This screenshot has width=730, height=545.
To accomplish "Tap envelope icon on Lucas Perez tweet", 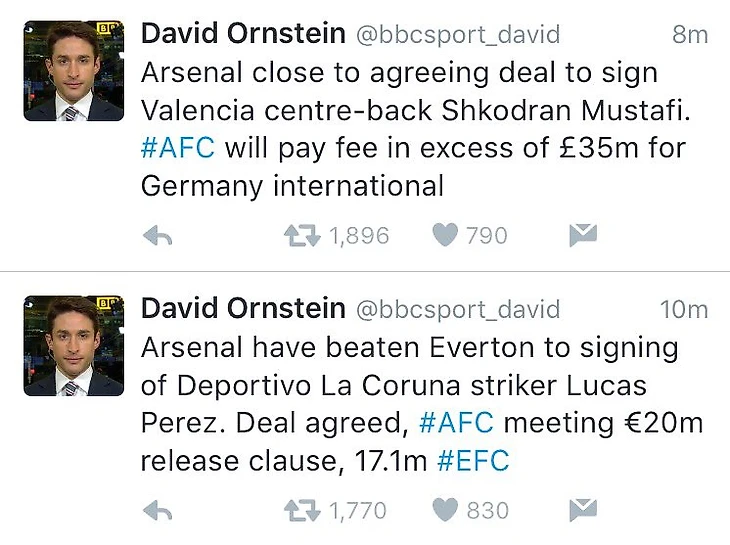I will [x=582, y=511].
